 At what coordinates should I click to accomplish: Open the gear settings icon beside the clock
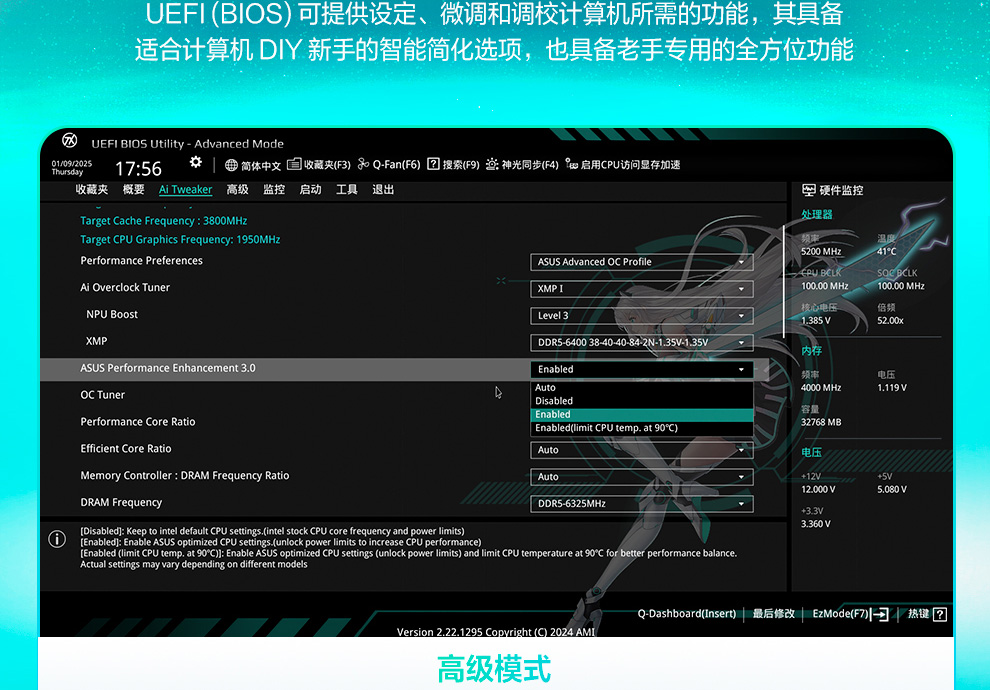[196, 163]
